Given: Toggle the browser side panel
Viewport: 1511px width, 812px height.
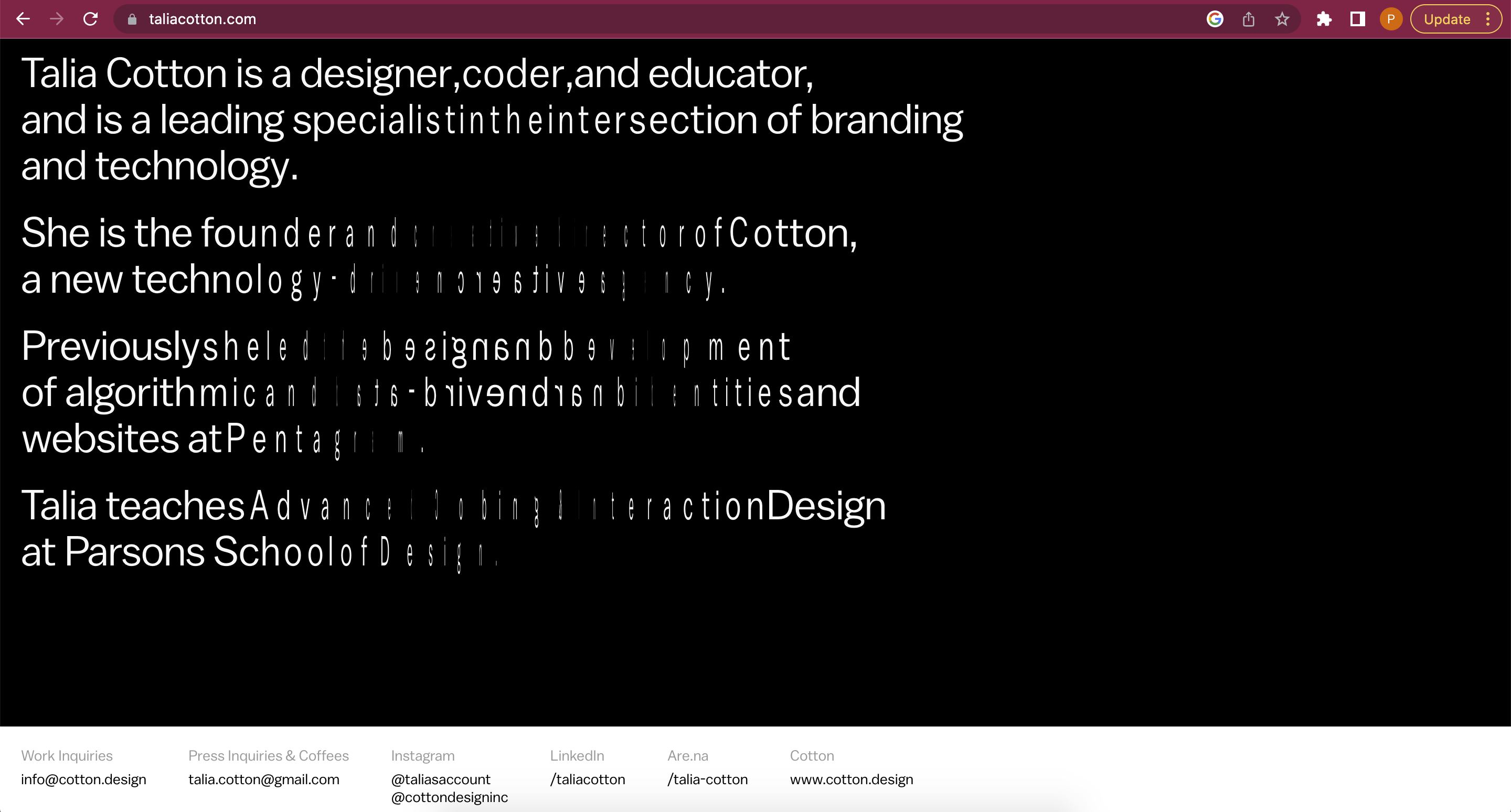Looking at the screenshot, I should [1357, 19].
